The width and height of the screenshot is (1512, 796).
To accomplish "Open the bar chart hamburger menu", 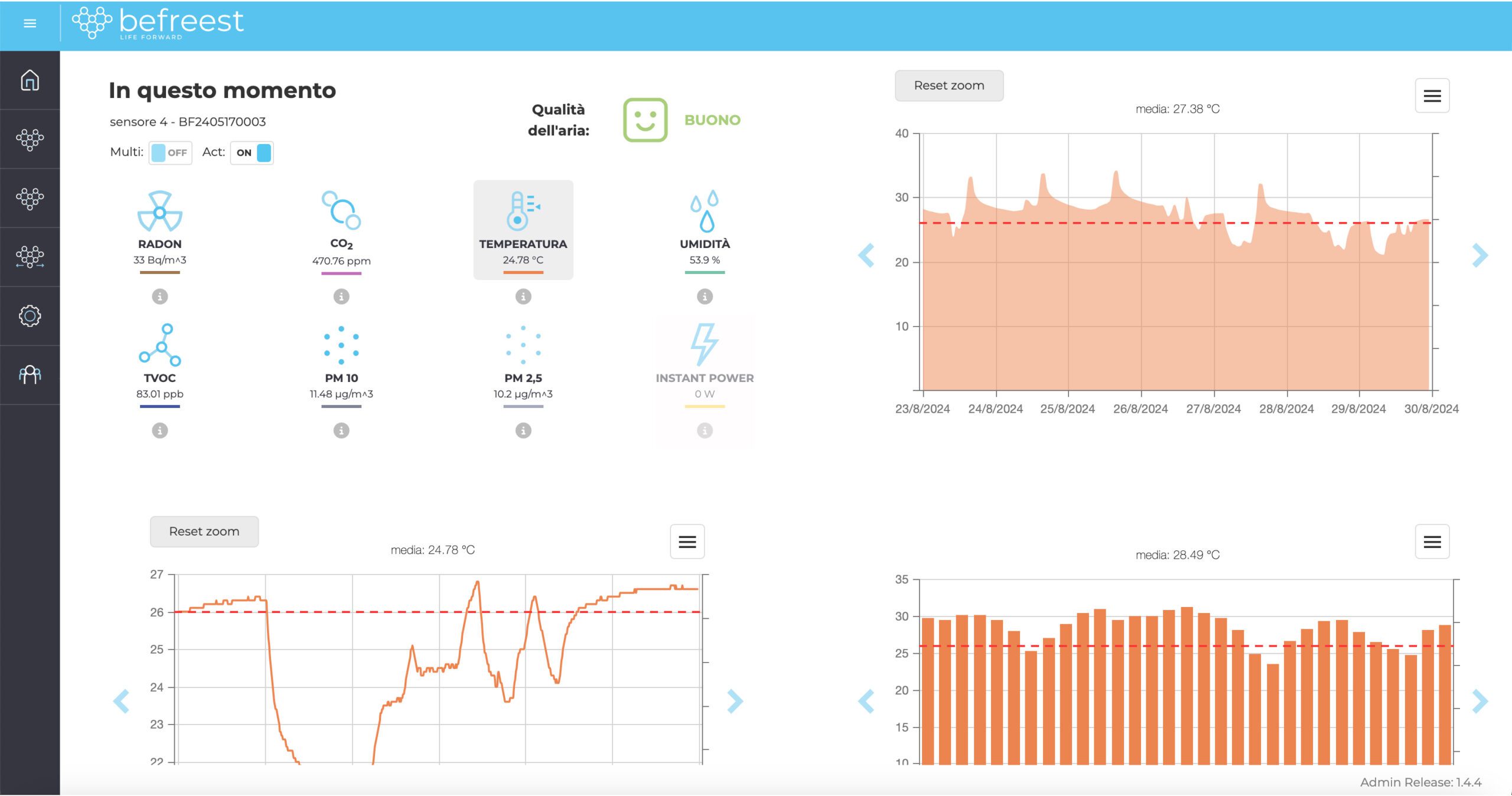I will tap(1432, 541).
